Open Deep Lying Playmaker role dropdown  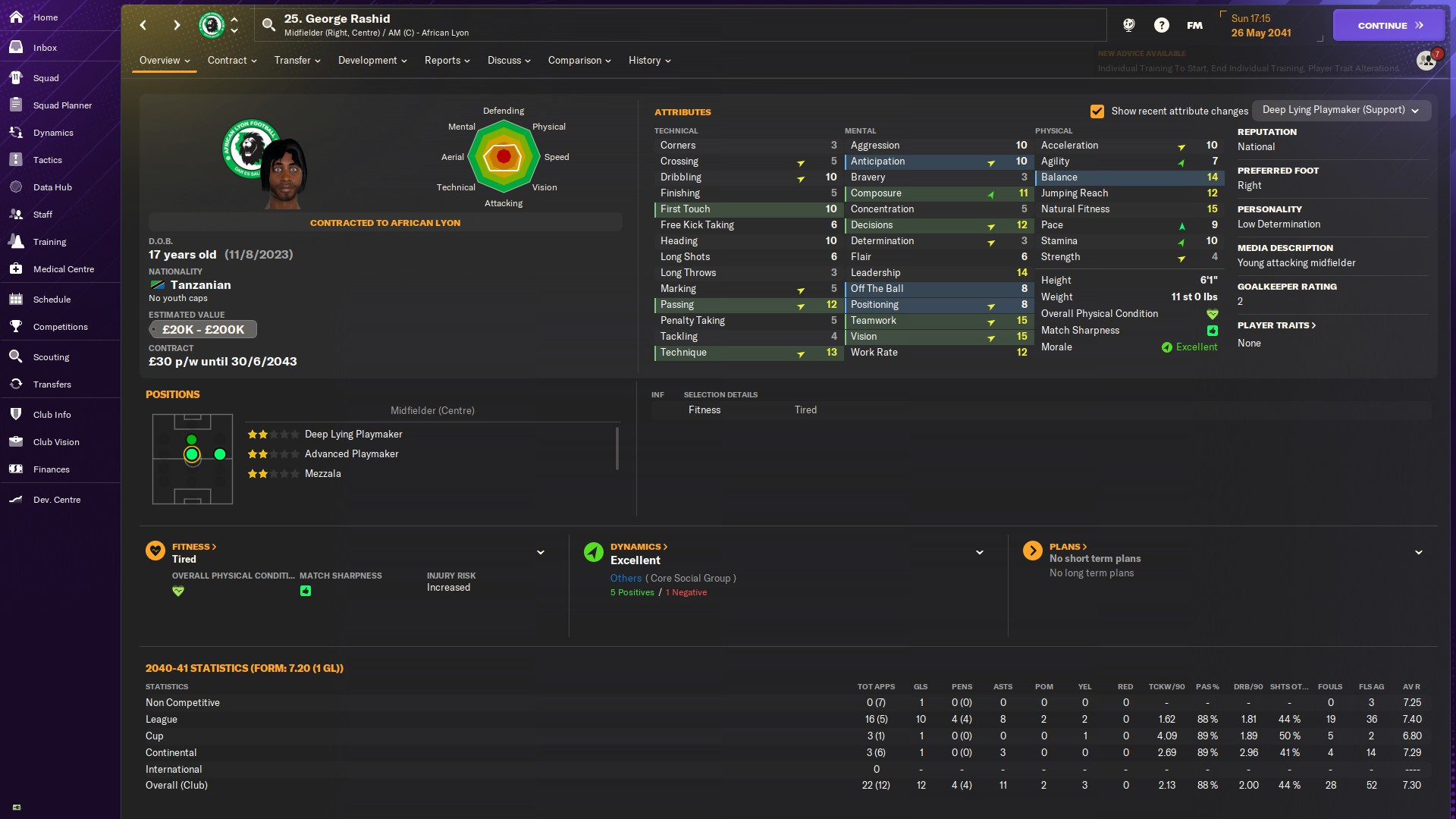[1340, 110]
